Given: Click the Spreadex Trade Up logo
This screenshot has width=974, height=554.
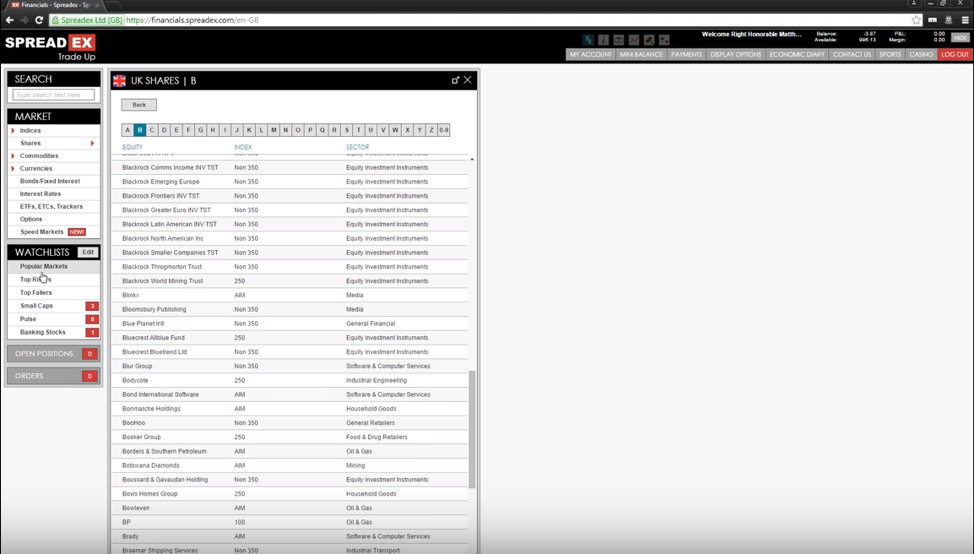Looking at the screenshot, I should 50,48.
